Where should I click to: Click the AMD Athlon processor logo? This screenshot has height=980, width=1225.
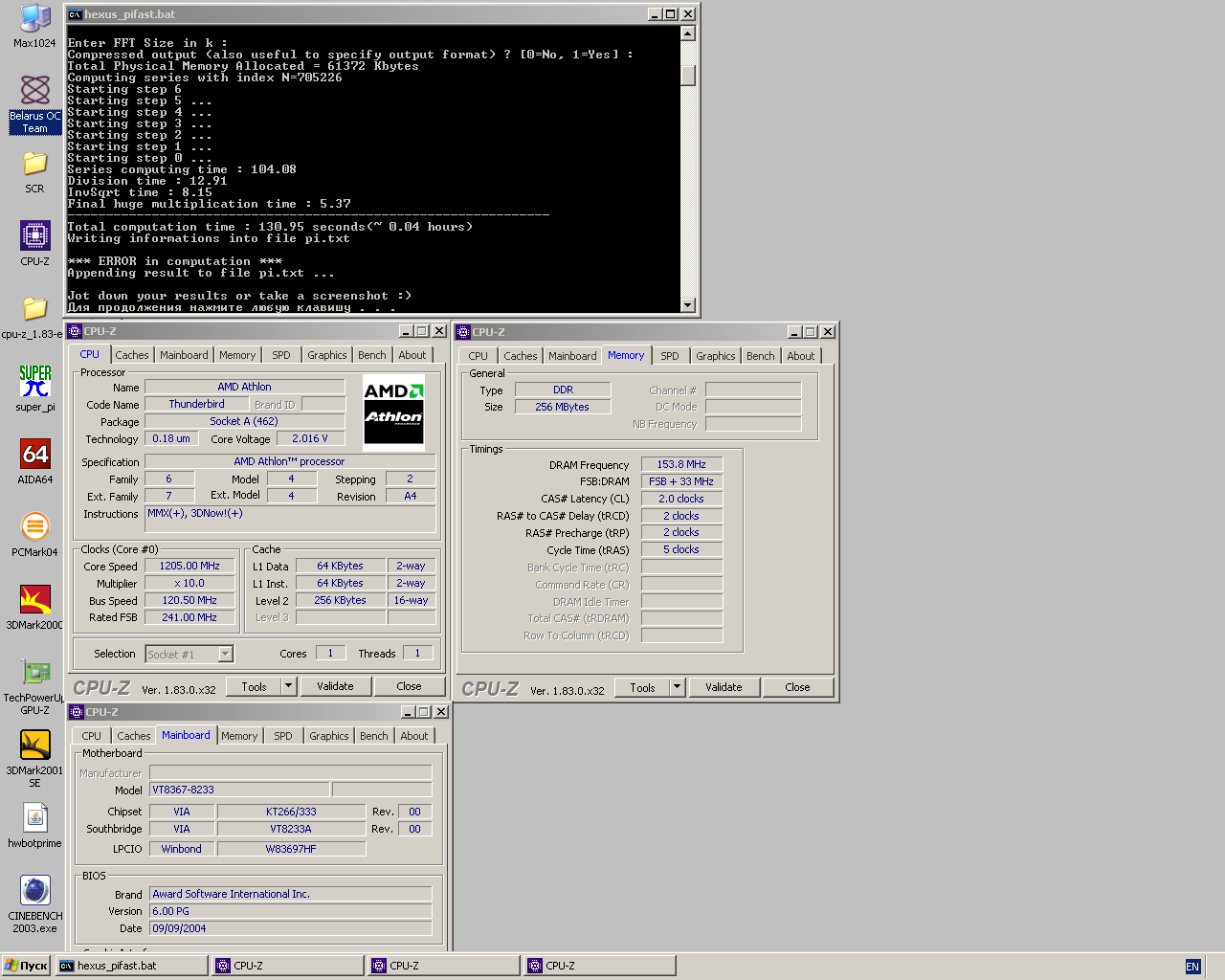click(x=393, y=414)
